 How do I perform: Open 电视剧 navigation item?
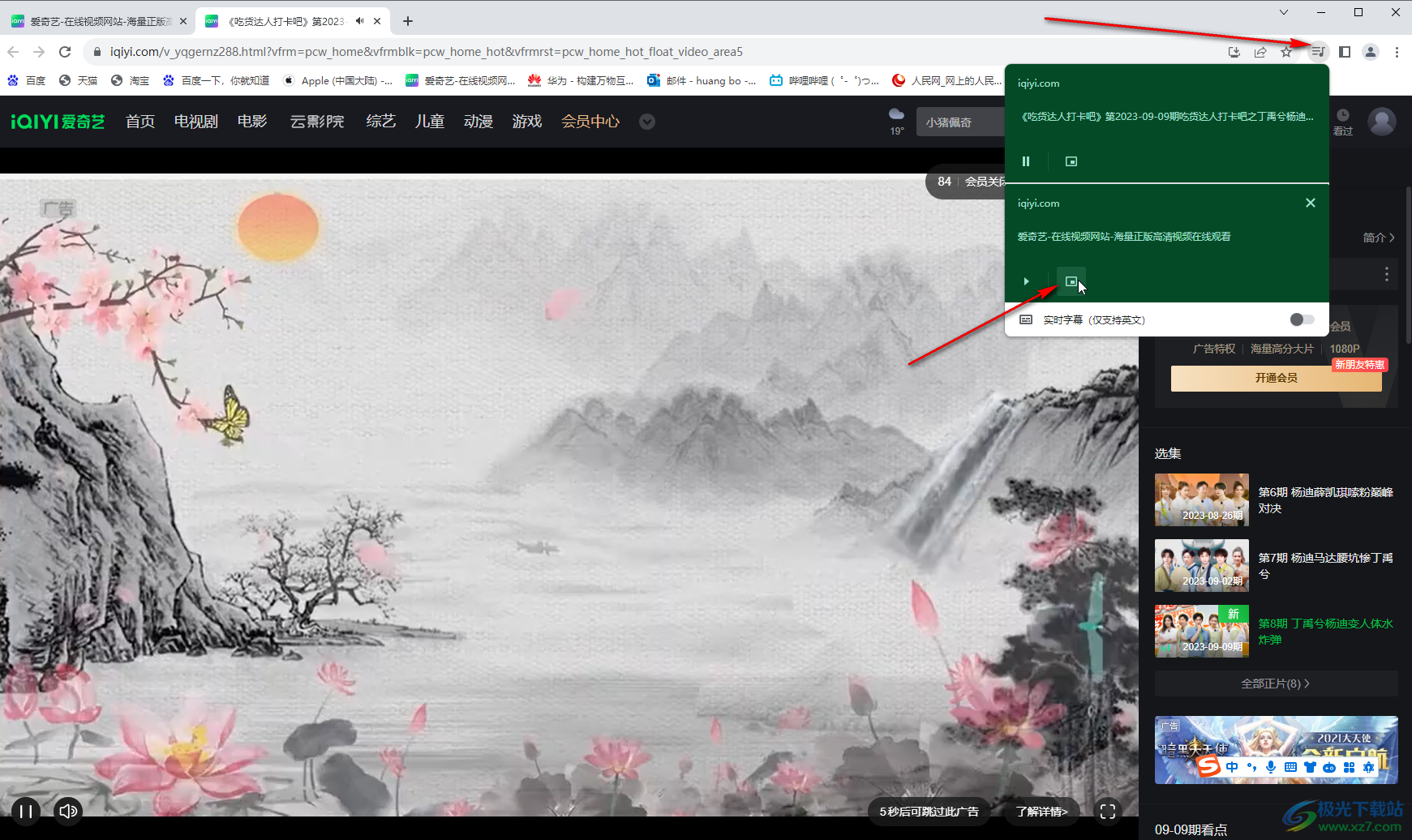pyautogui.click(x=196, y=122)
